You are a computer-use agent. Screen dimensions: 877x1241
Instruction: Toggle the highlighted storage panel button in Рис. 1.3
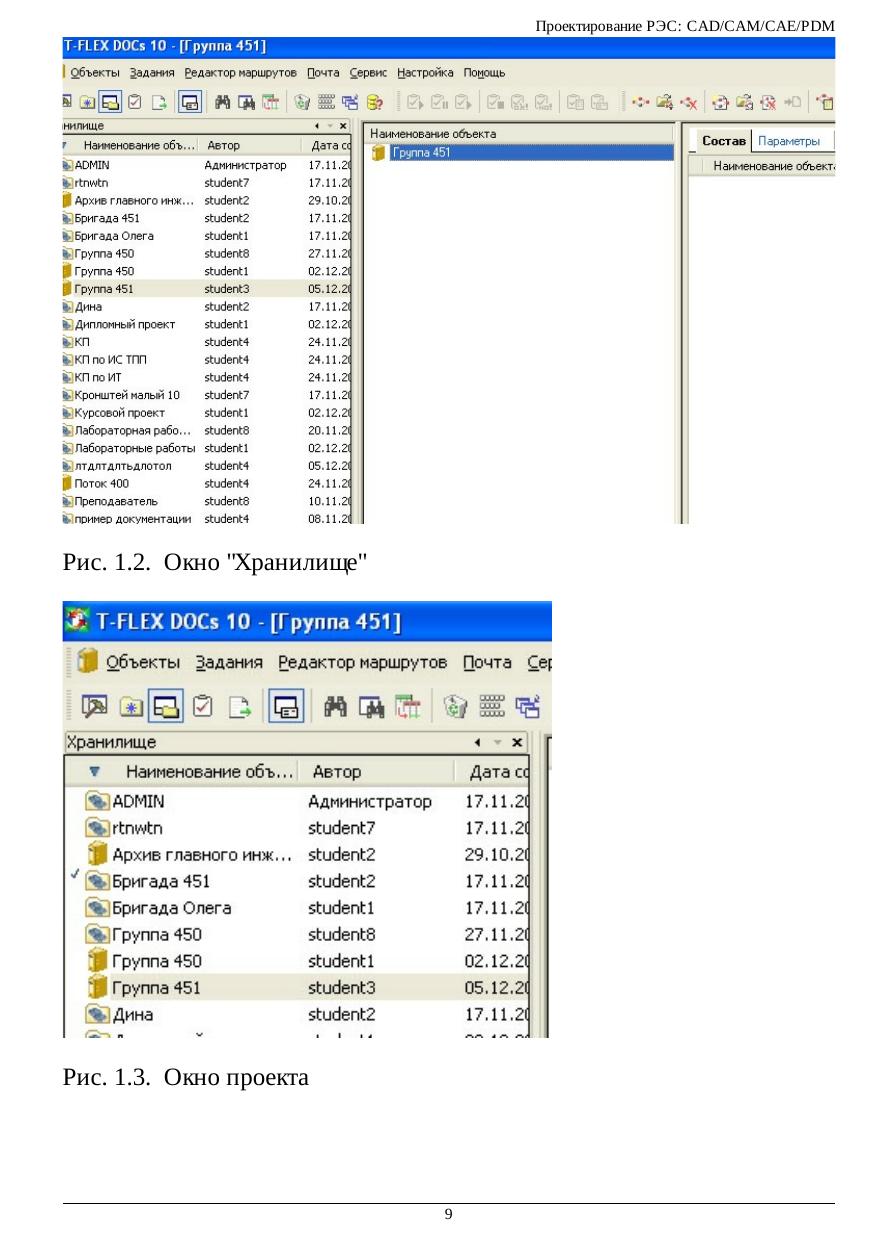click(x=166, y=707)
